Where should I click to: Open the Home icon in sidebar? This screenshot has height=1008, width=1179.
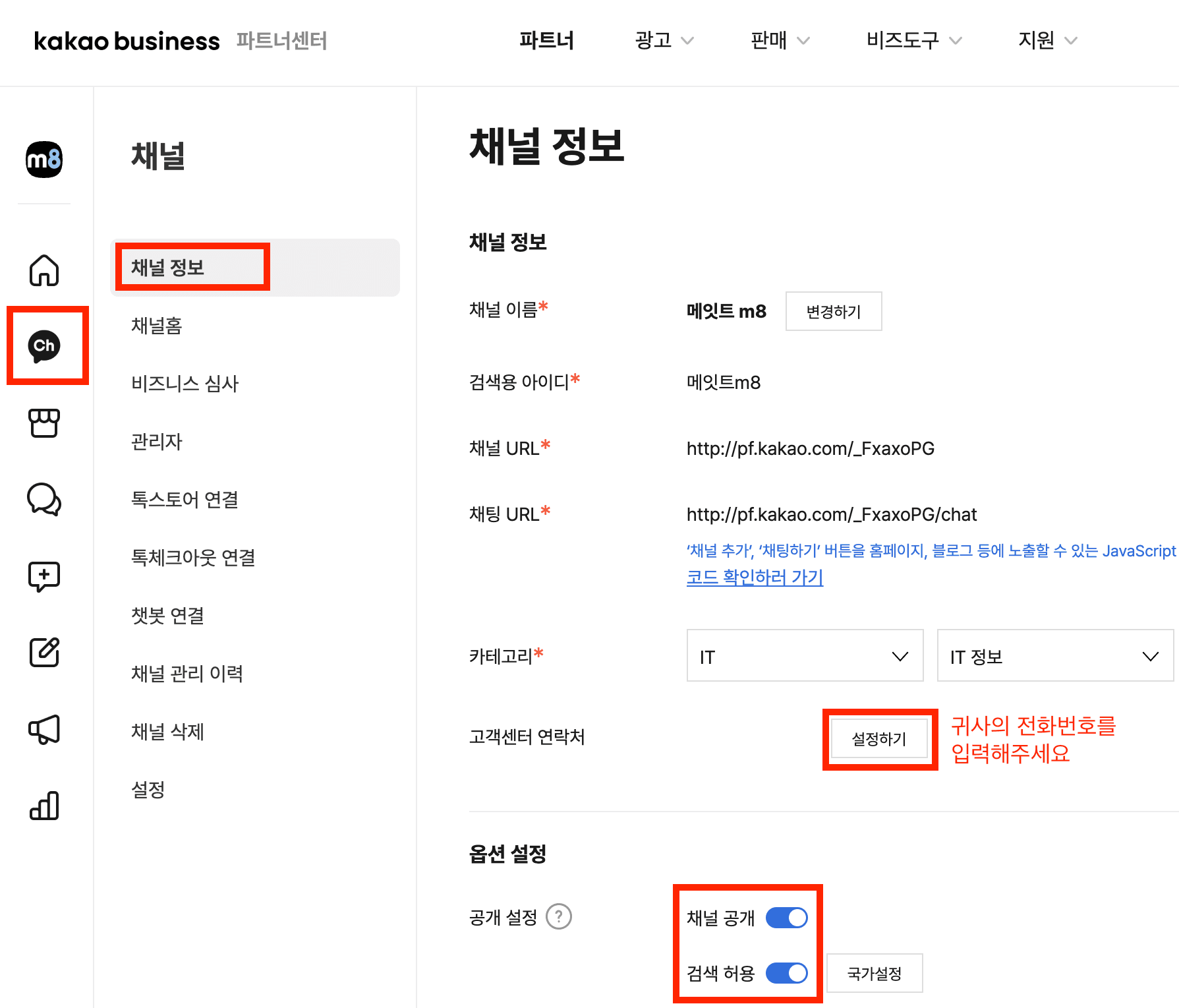(x=44, y=270)
